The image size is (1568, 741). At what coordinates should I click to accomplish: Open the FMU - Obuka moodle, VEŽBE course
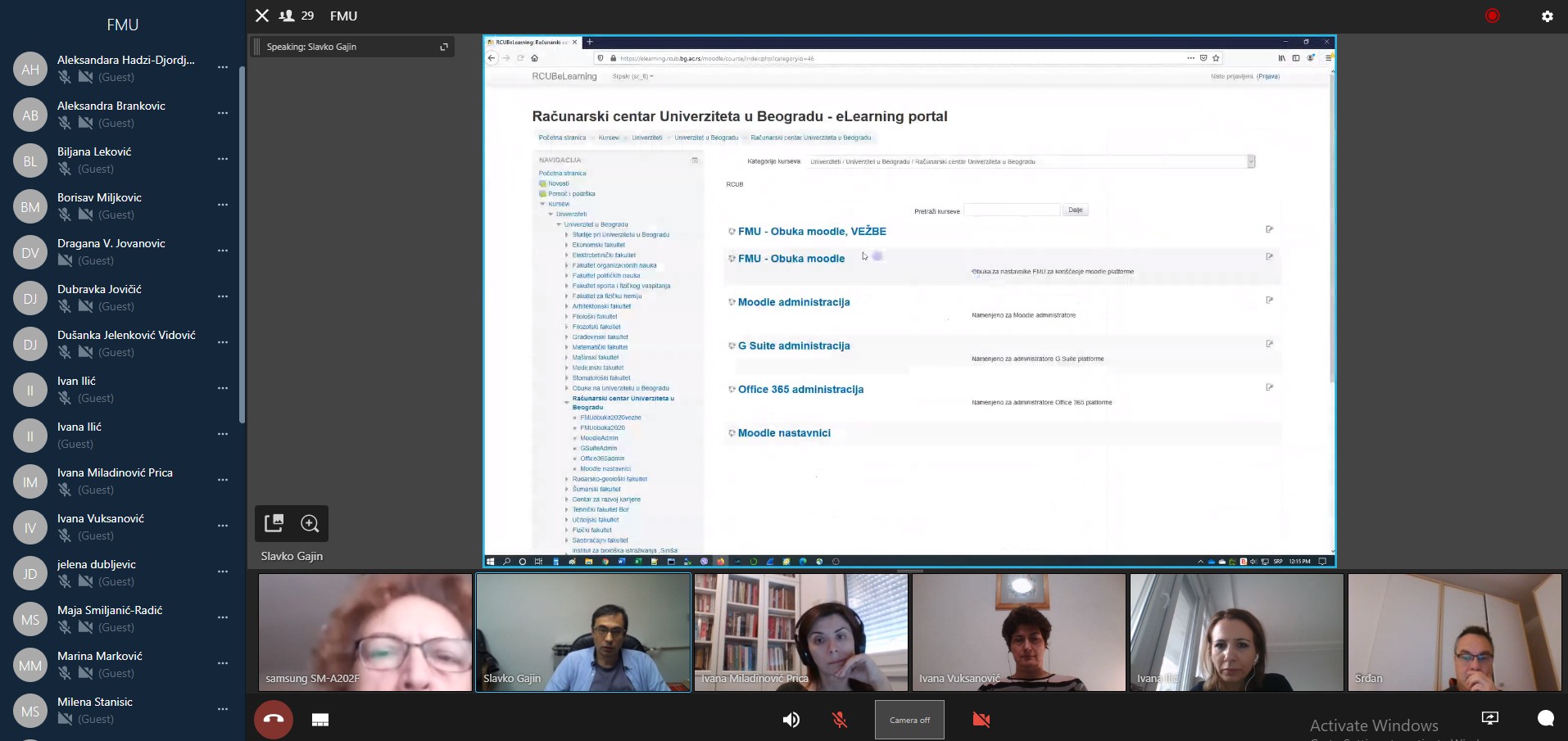[812, 232]
